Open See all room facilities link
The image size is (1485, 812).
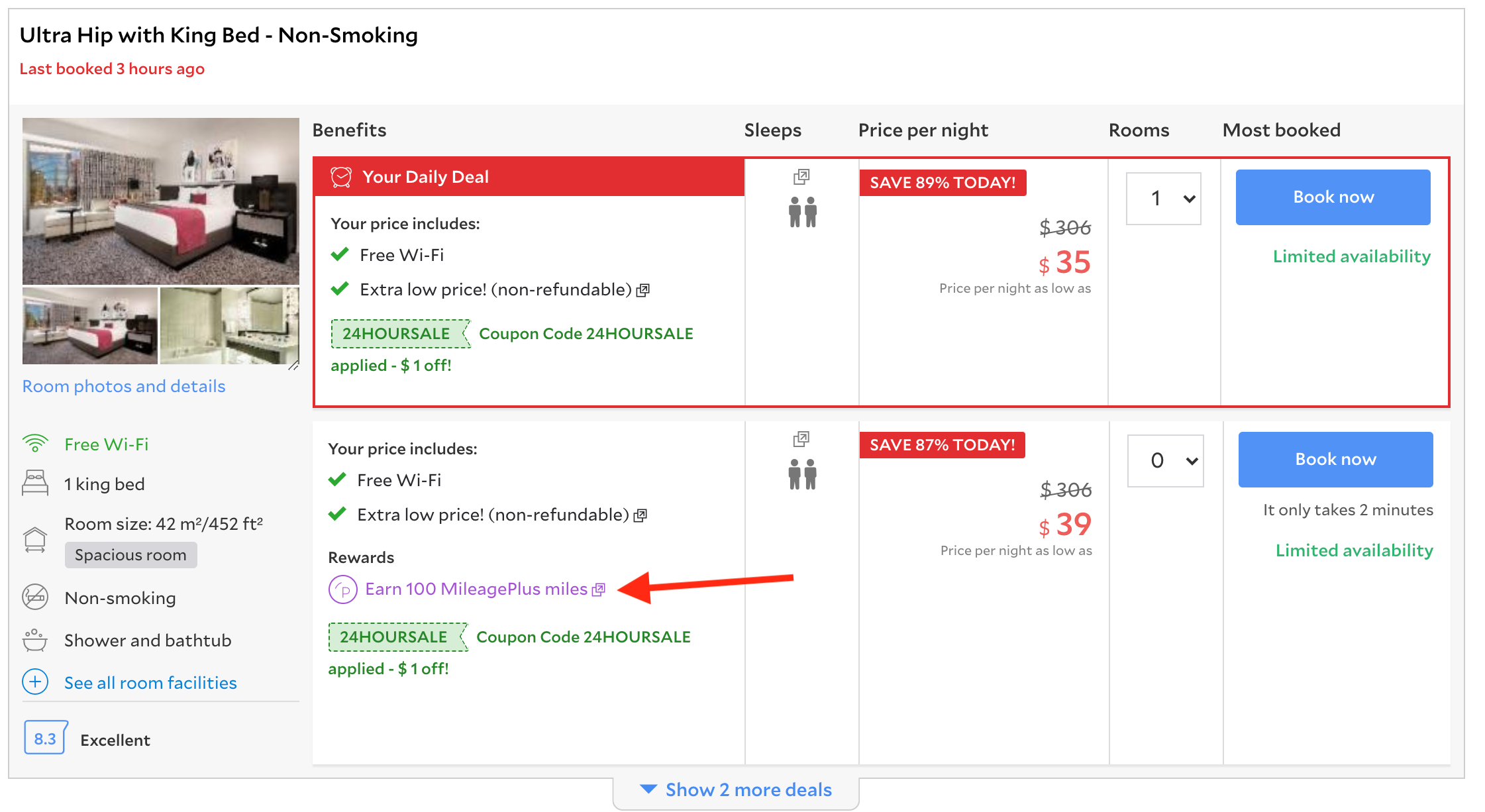point(150,683)
